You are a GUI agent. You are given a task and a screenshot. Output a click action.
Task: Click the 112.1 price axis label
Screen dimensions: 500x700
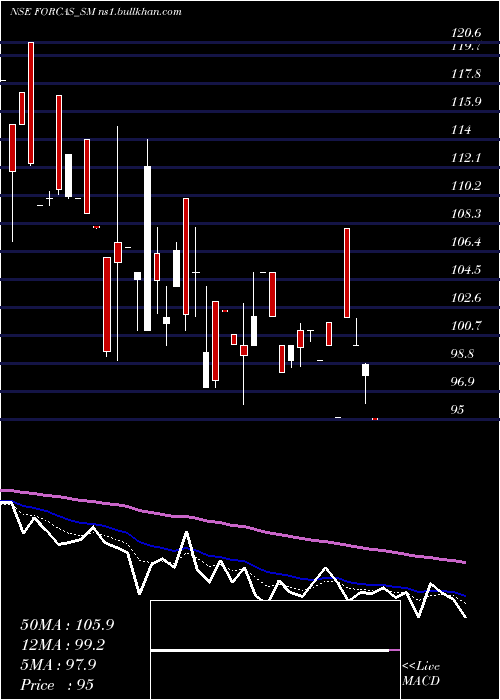point(466,158)
